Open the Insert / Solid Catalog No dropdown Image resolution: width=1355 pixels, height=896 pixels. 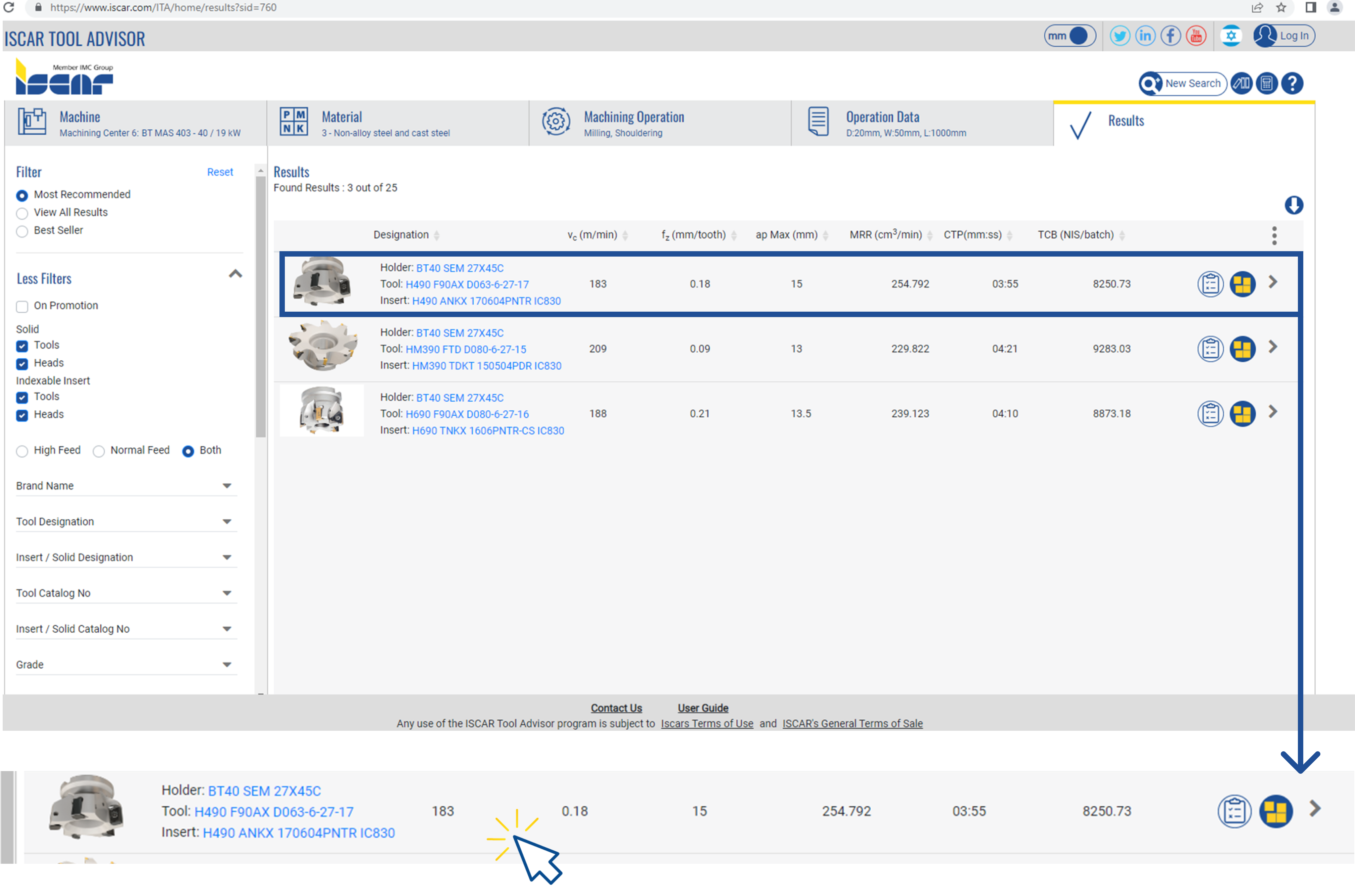[x=126, y=629]
